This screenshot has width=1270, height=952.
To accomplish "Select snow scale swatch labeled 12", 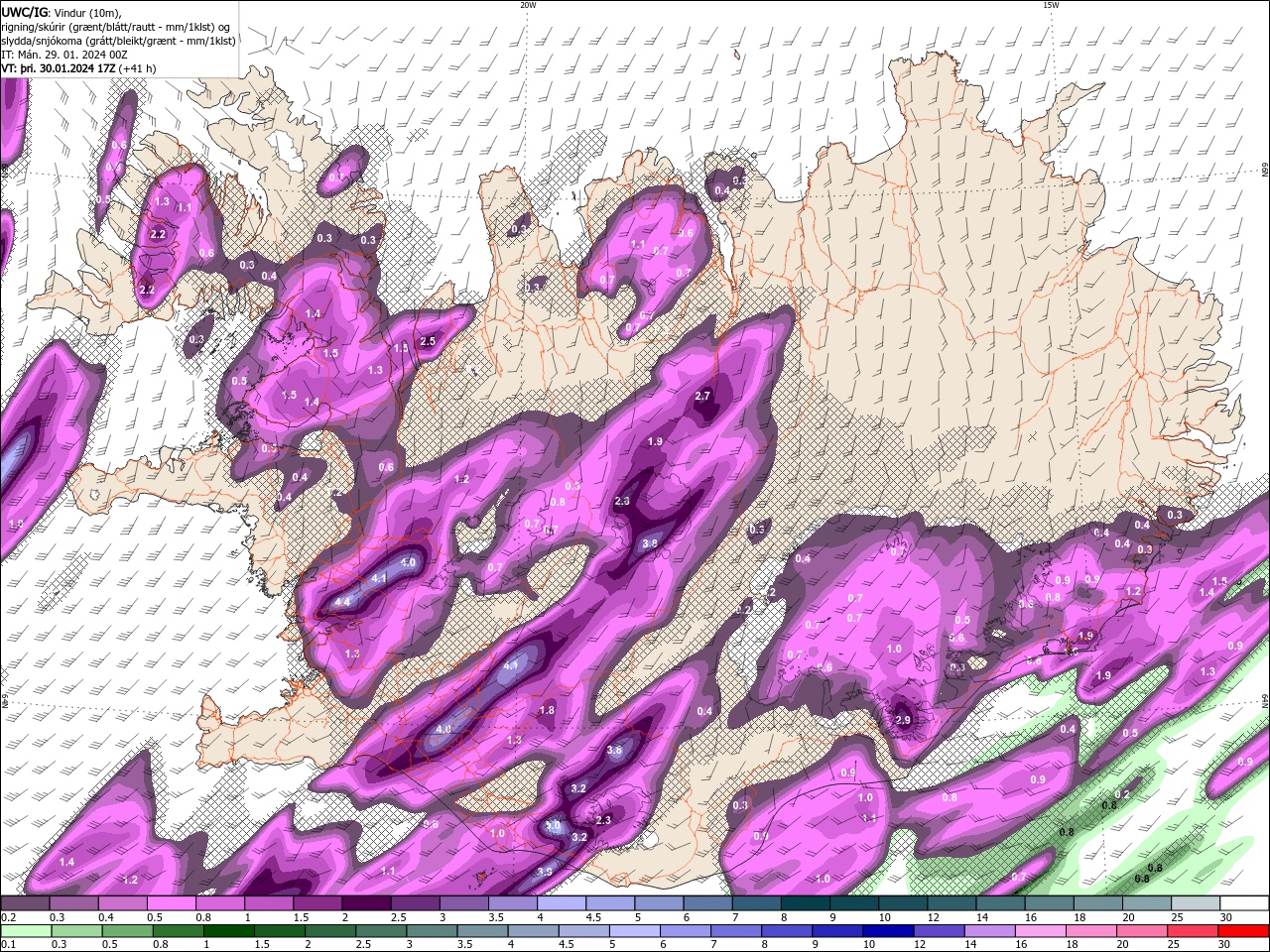I will [x=952, y=903].
